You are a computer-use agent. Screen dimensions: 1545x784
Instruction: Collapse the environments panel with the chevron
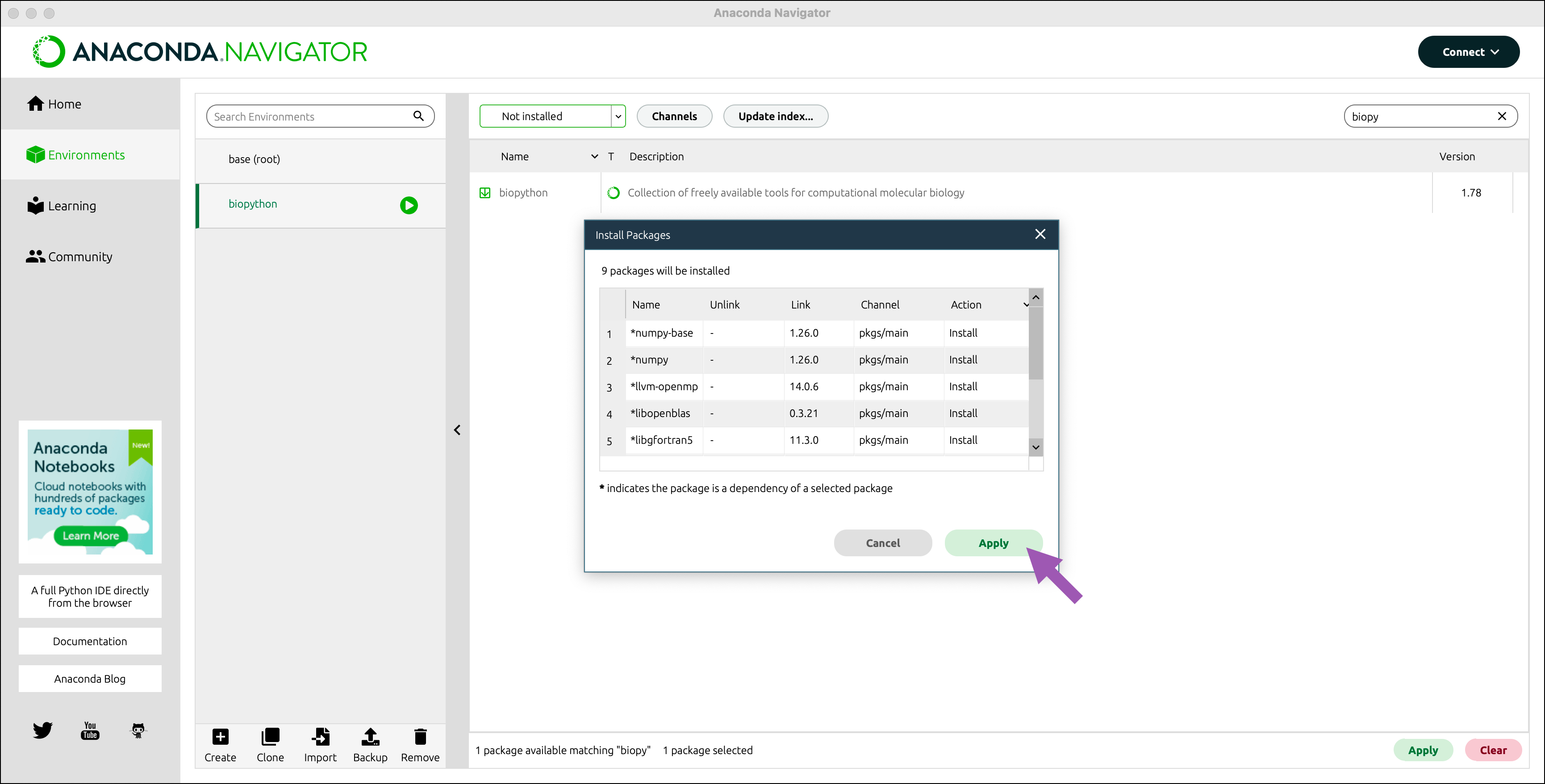[457, 430]
